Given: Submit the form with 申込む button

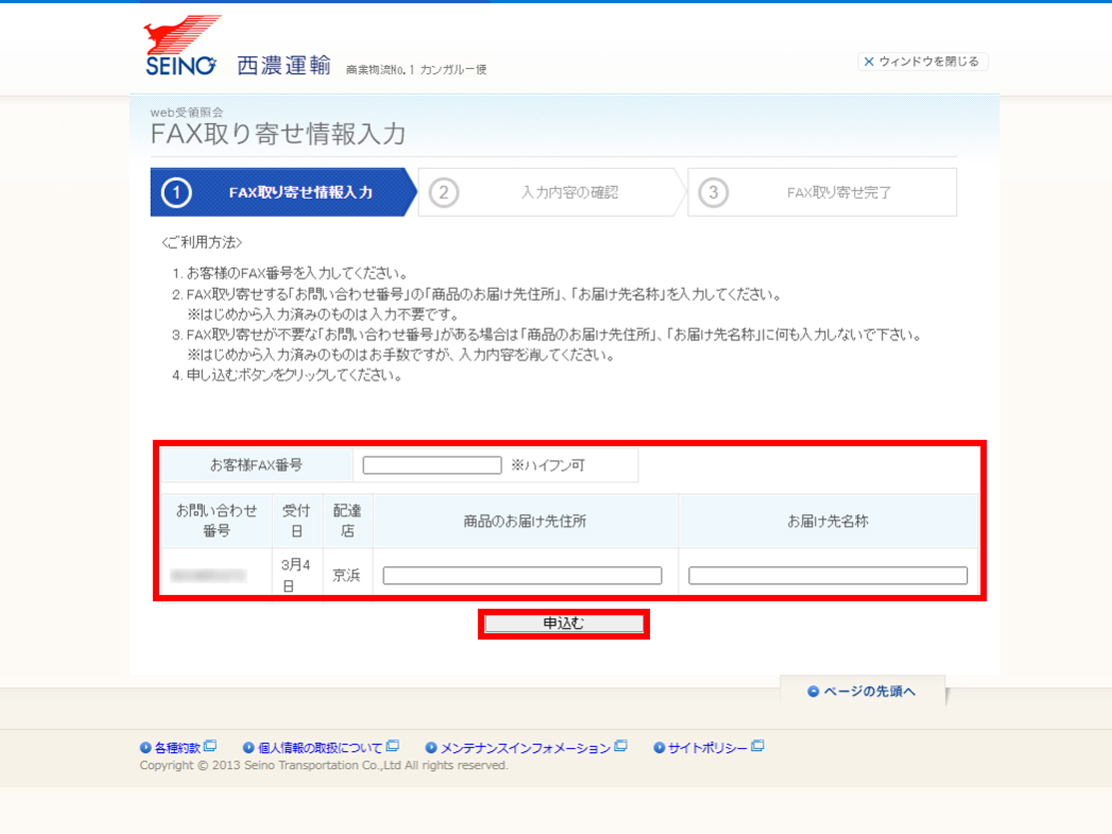Looking at the screenshot, I should coord(564,623).
